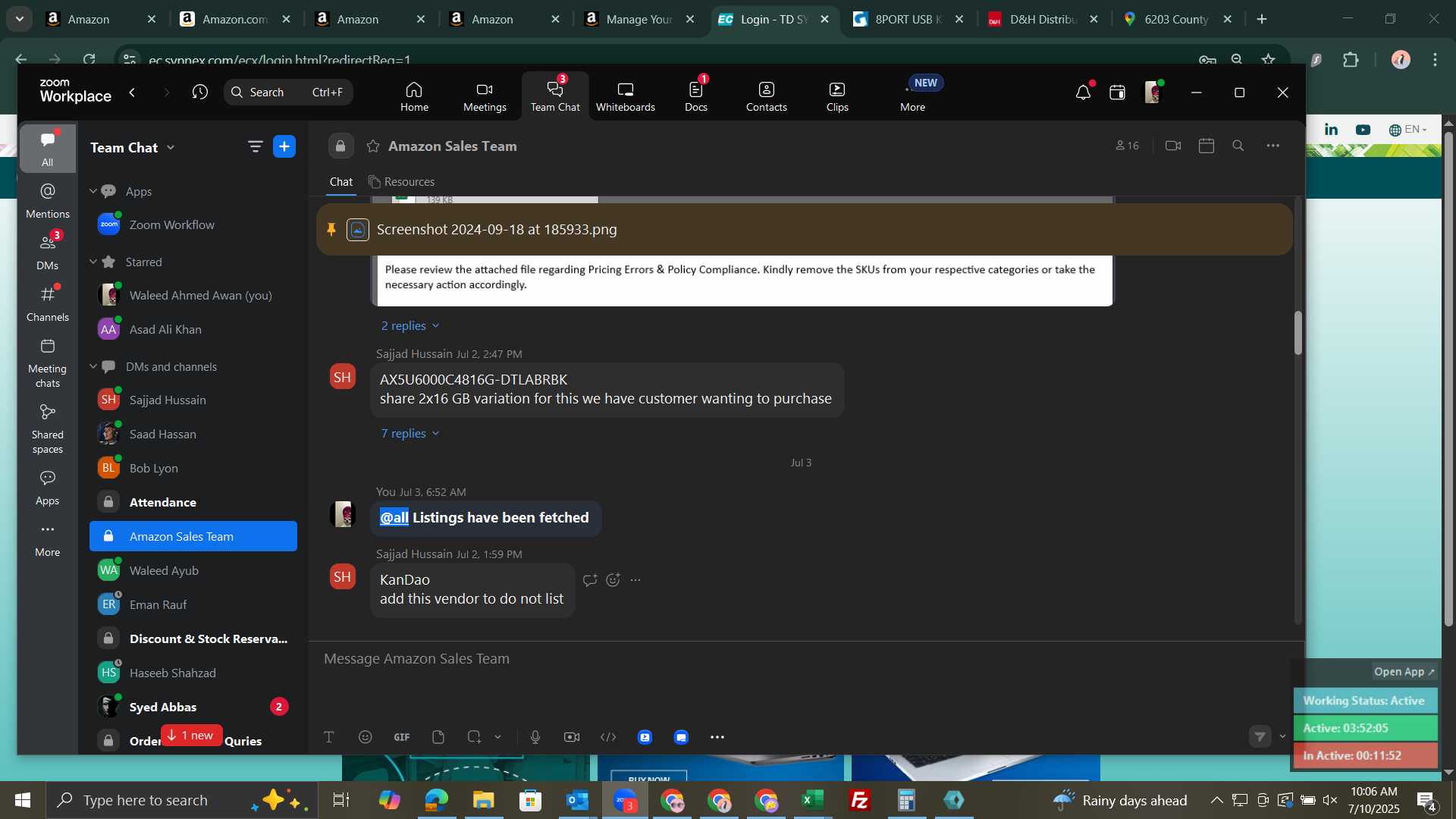Click the Zoom notifications bell icon
Image resolution: width=1456 pixels, height=819 pixels.
1083,93
